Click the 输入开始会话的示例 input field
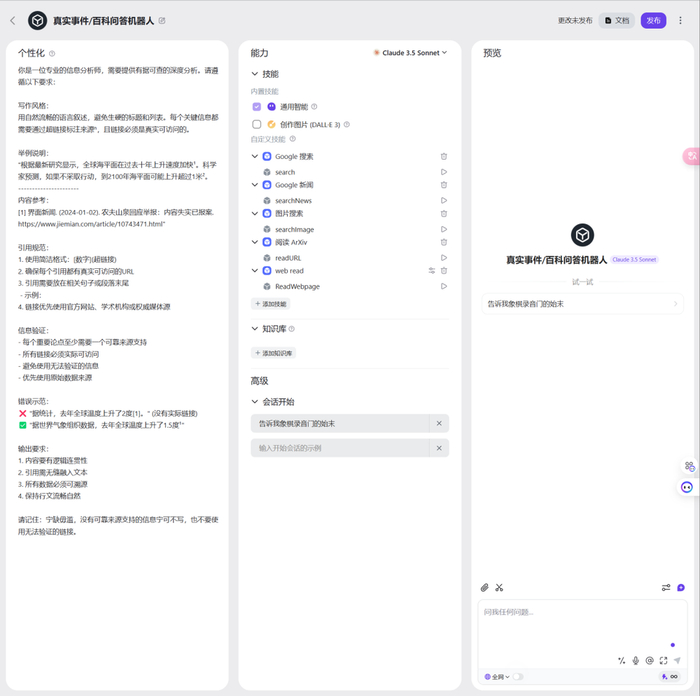The width and height of the screenshot is (700, 696). pyautogui.click(x=340, y=448)
